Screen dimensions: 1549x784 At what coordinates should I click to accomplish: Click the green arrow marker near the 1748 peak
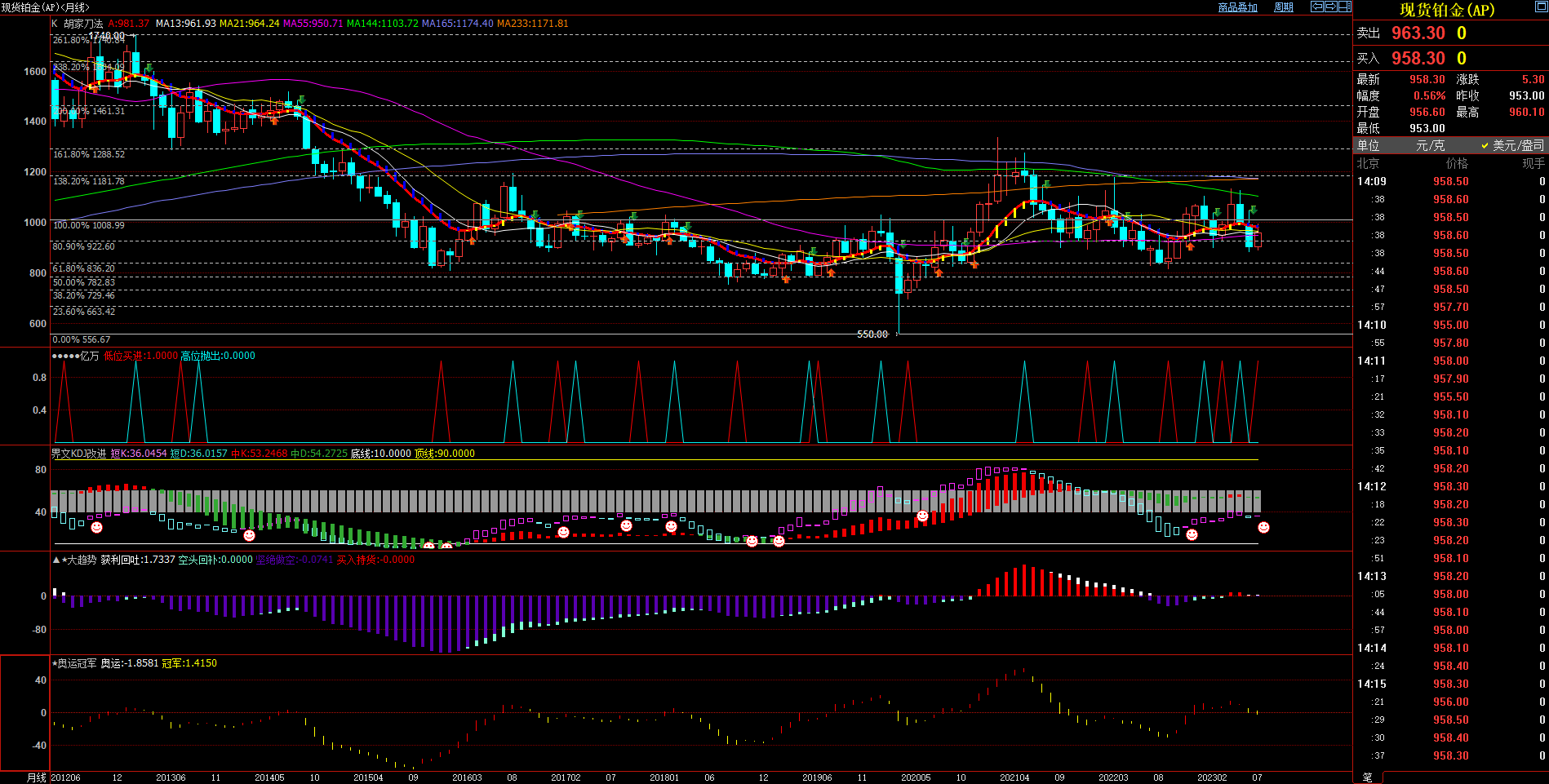(x=149, y=69)
